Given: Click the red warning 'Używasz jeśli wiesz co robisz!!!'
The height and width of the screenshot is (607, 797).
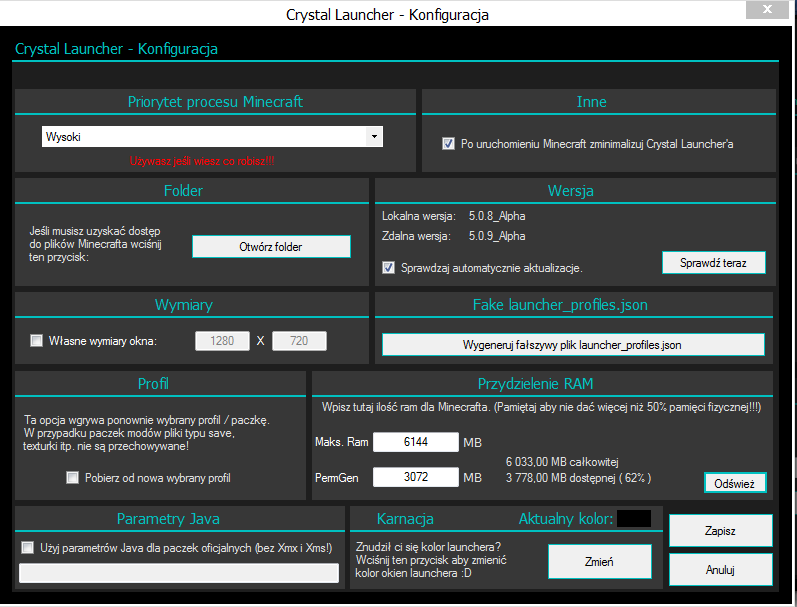Looking at the screenshot, I should [202, 161].
